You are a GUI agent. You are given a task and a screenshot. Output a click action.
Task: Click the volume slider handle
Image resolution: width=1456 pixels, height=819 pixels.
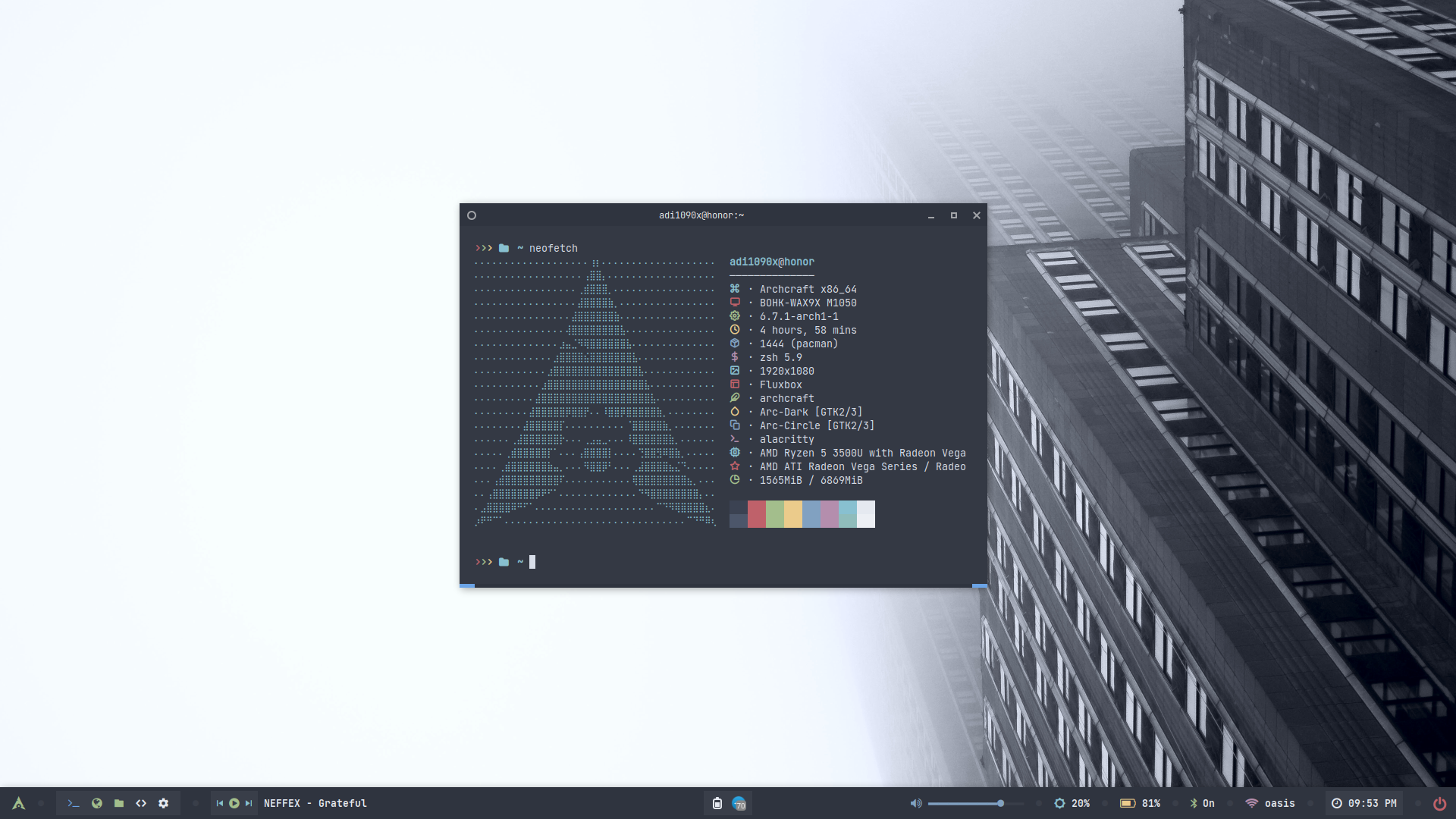coord(1001,803)
